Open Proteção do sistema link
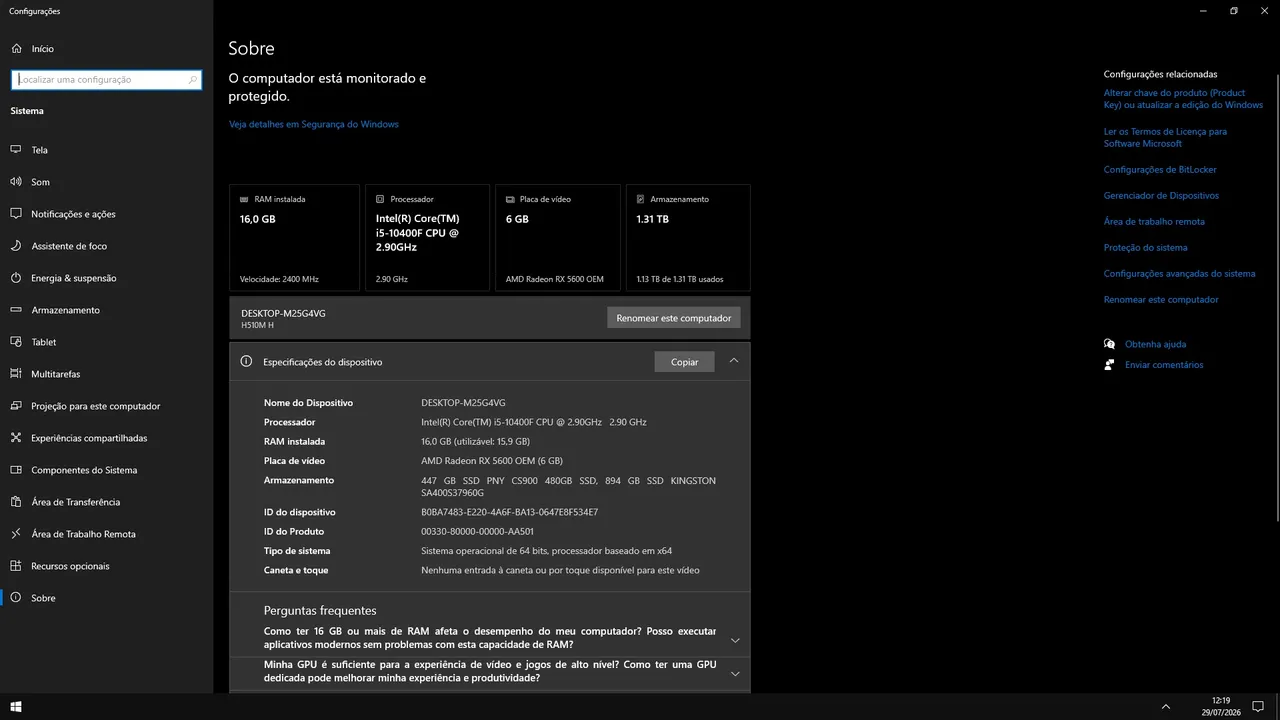Screen dimensions: 1280x720 pyautogui.click(x=1146, y=248)
